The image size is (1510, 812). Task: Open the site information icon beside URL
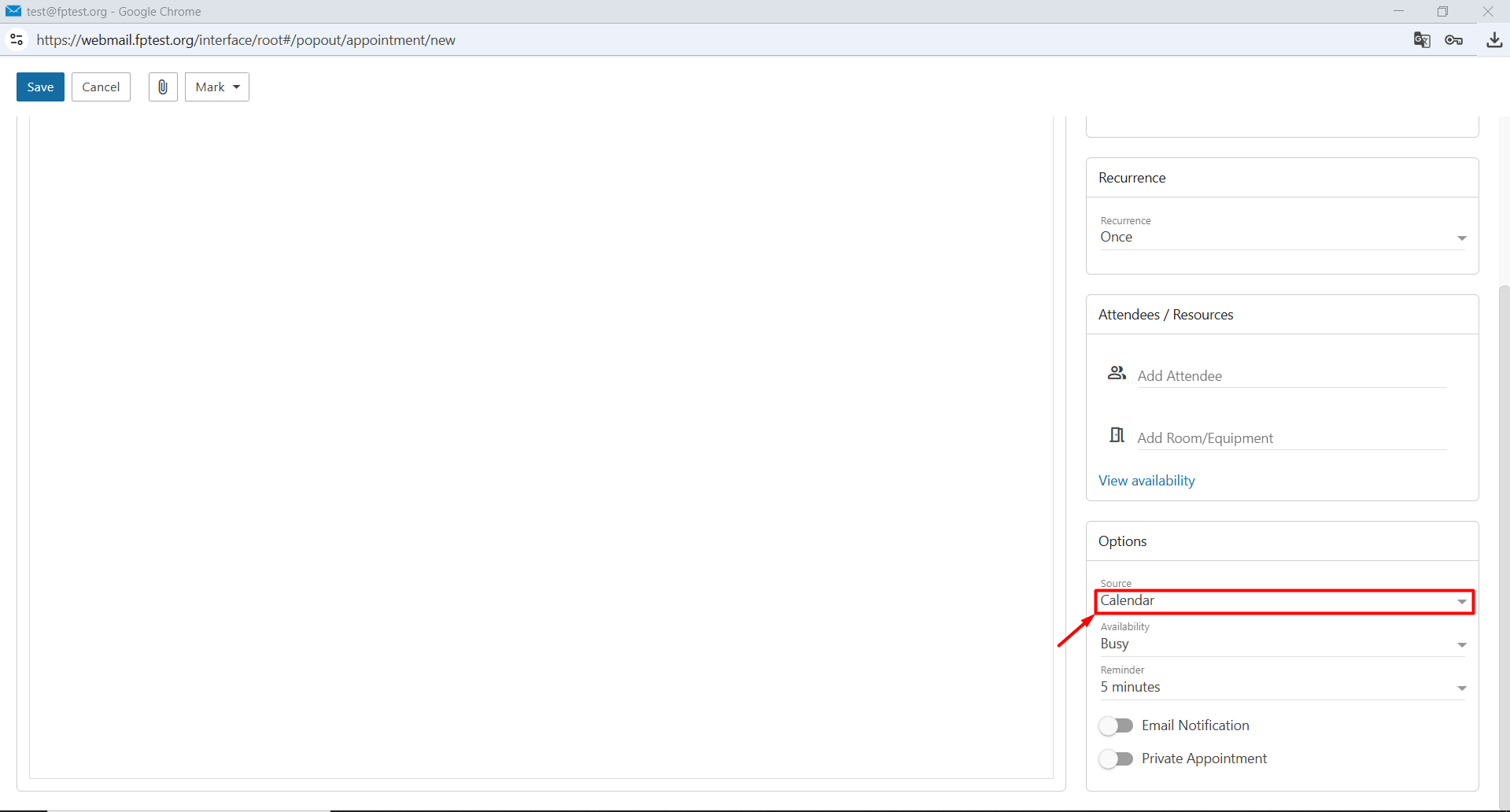click(x=17, y=39)
